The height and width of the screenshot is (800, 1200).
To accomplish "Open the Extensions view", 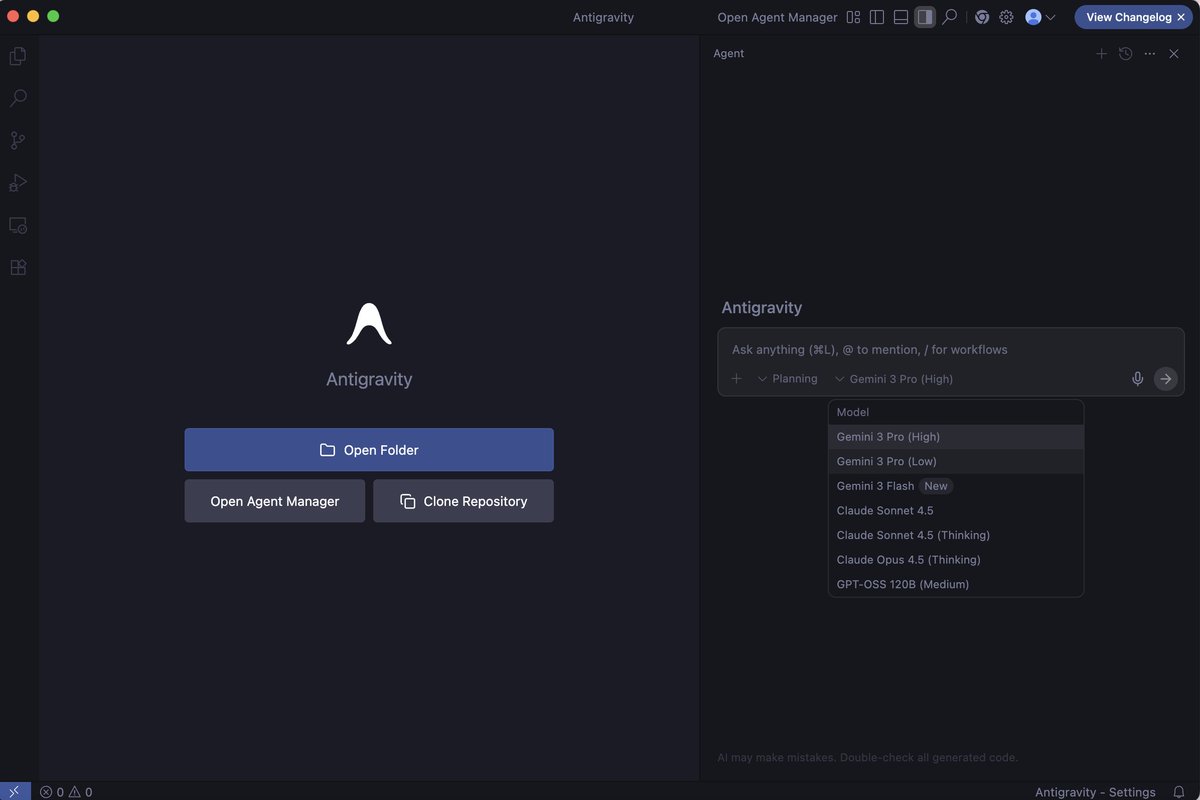I will pyautogui.click(x=18, y=267).
